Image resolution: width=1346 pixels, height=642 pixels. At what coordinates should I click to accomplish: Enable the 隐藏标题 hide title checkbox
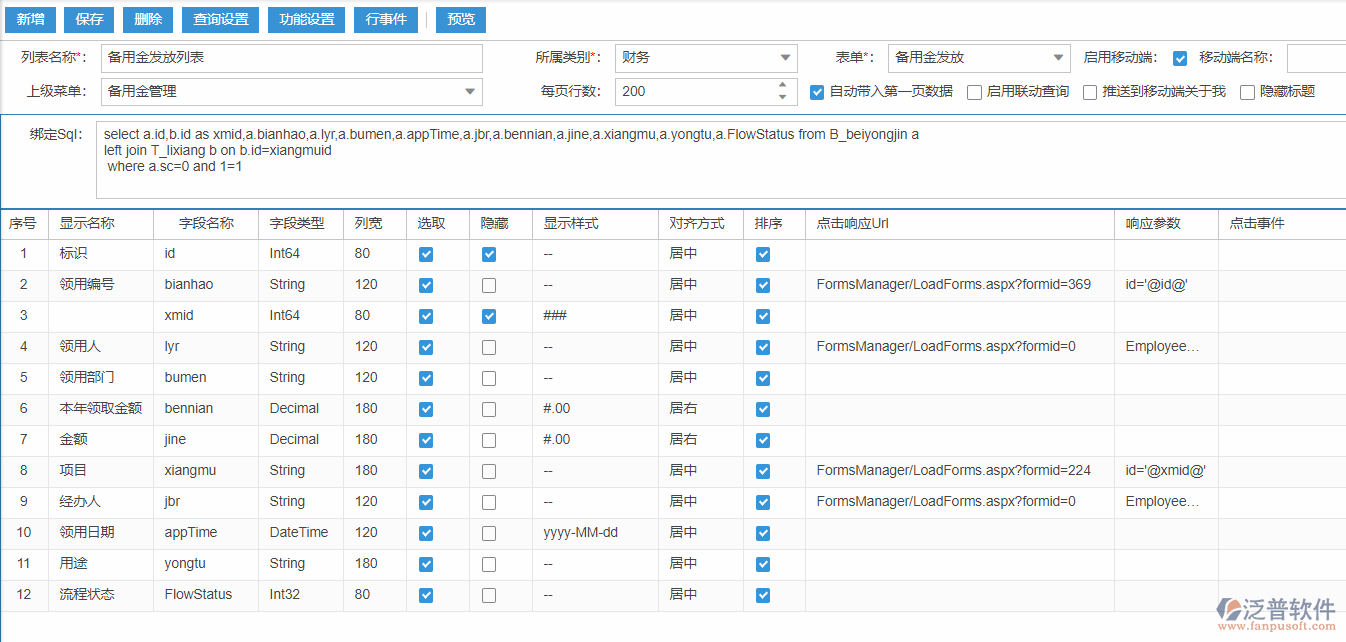tap(1247, 92)
